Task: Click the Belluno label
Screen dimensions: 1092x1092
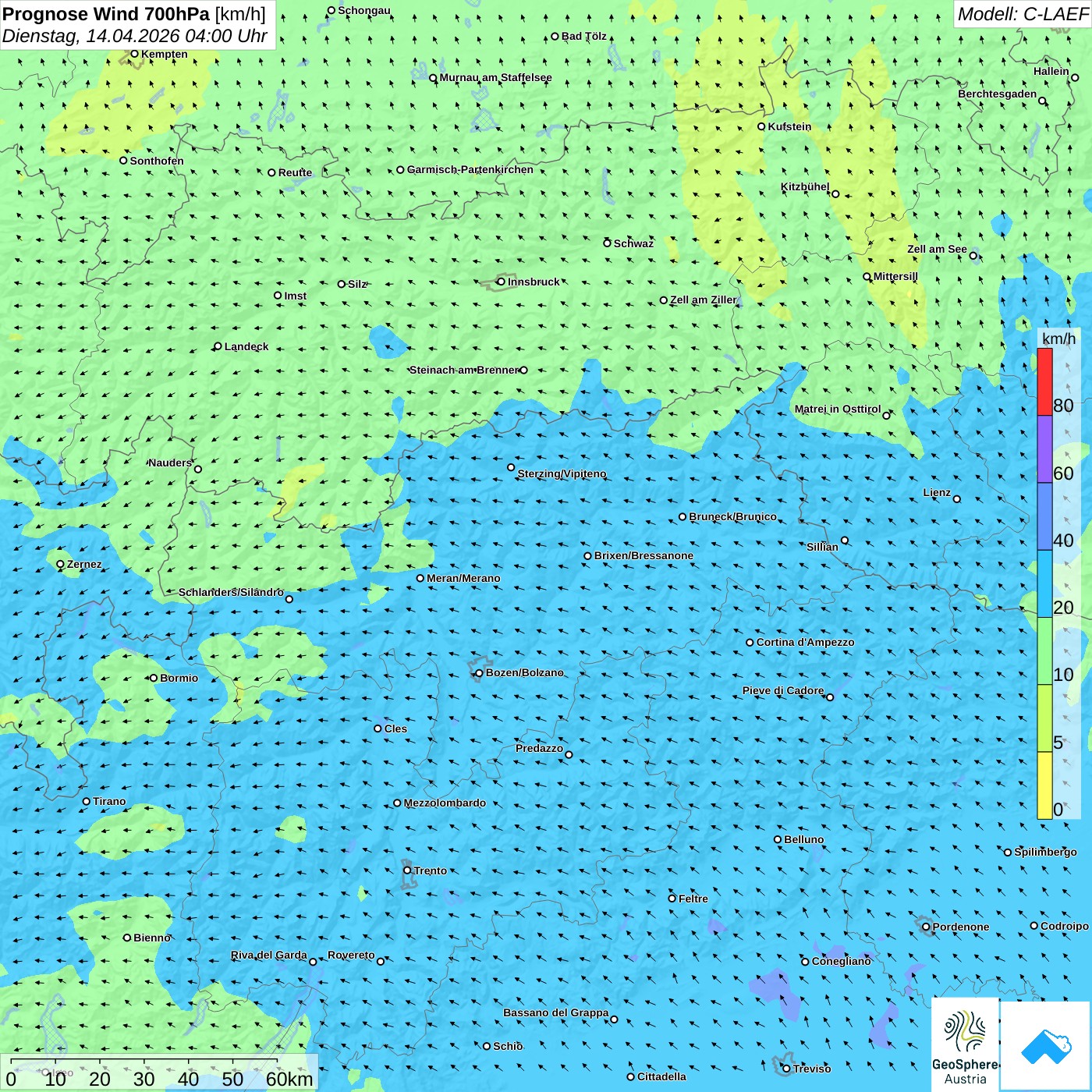Action: pos(803,839)
